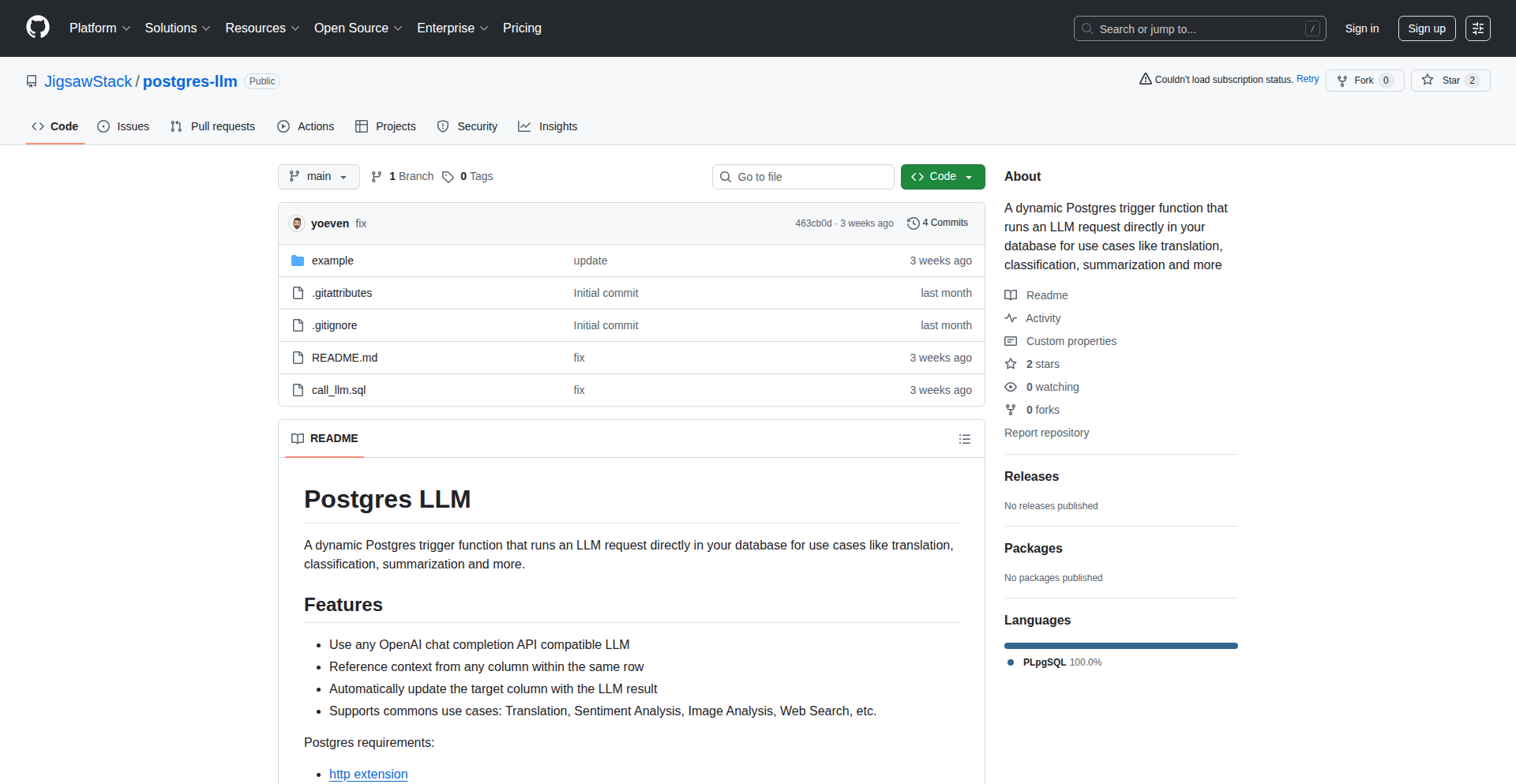Expand the main branch selector
1516x784 pixels.
point(318,176)
